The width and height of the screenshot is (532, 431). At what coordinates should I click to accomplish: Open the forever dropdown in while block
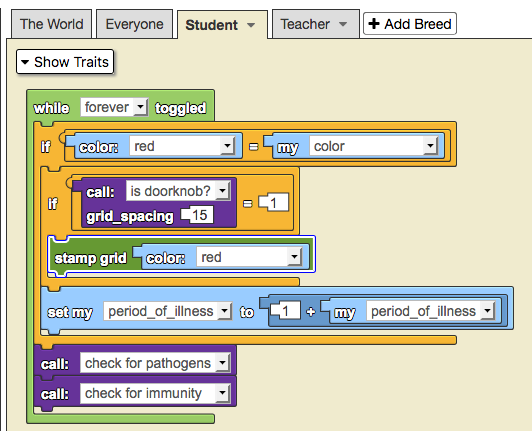[x=114, y=108]
